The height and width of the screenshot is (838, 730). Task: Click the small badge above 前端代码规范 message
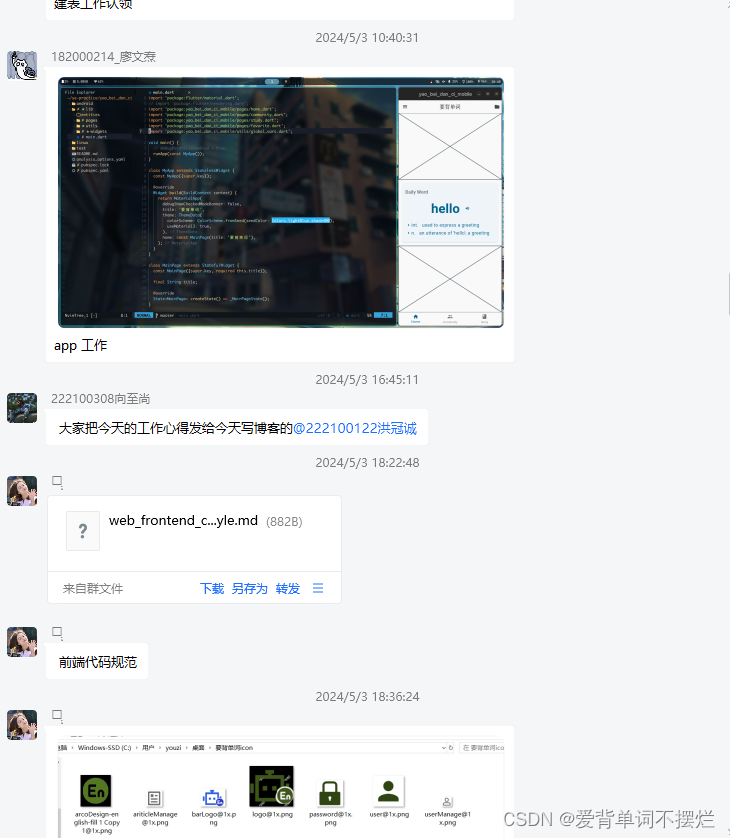tap(57, 632)
